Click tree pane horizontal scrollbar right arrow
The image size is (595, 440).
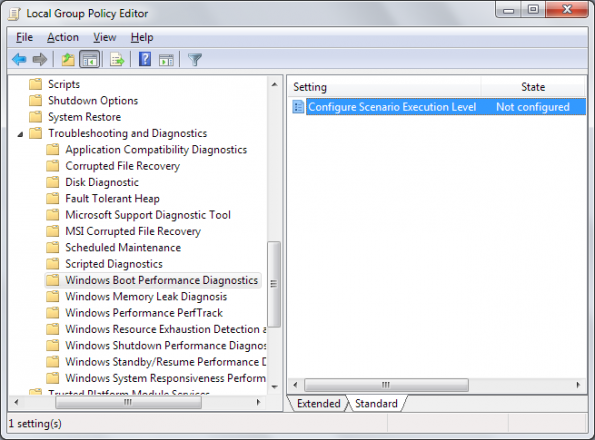click(258, 402)
